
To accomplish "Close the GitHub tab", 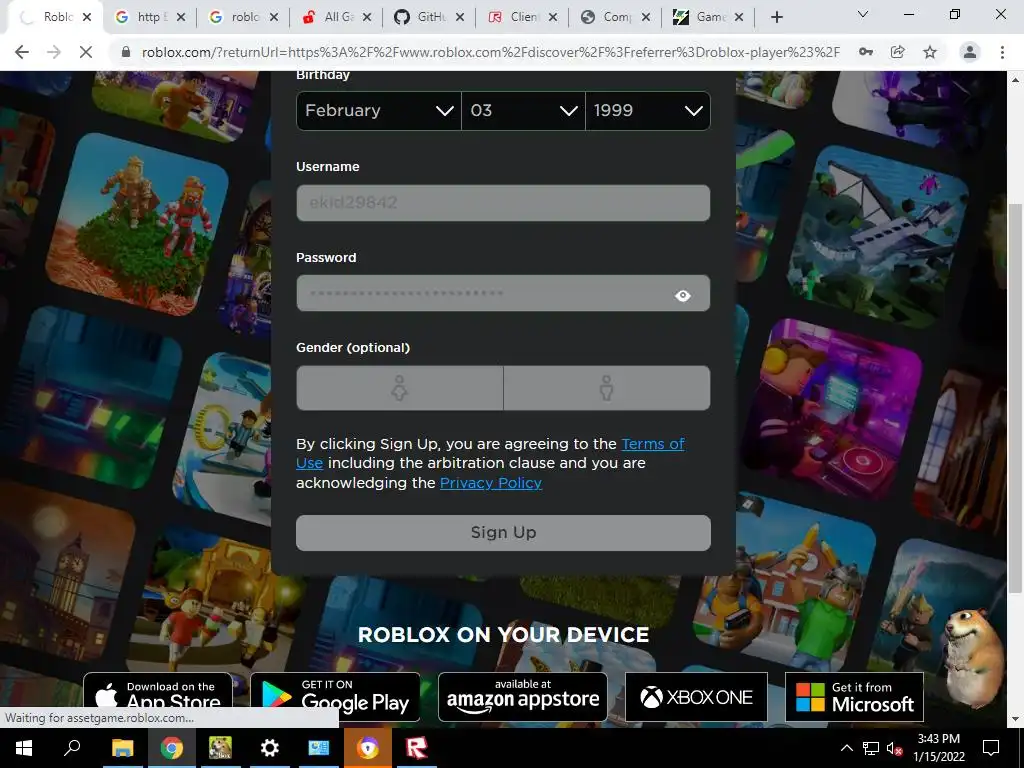I will (460, 18).
